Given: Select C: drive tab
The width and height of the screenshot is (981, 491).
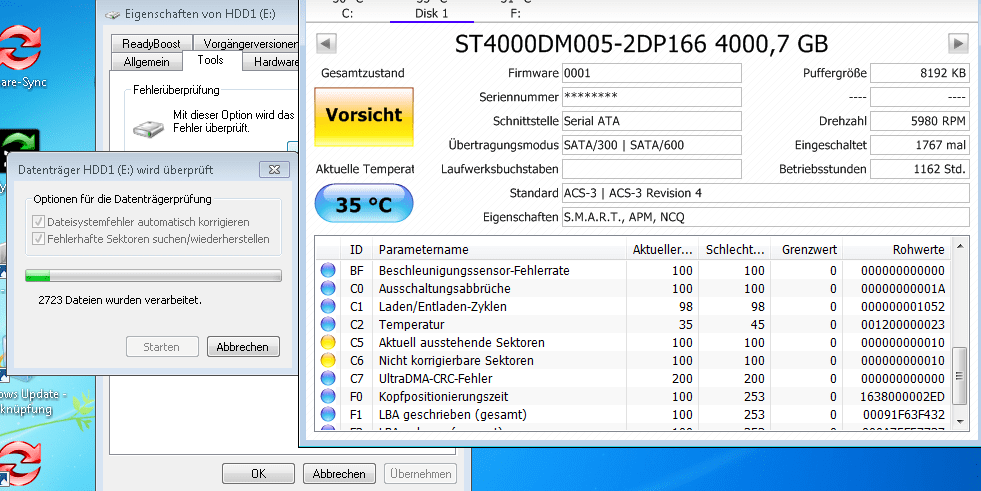Looking at the screenshot, I should pyautogui.click(x=347, y=13).
